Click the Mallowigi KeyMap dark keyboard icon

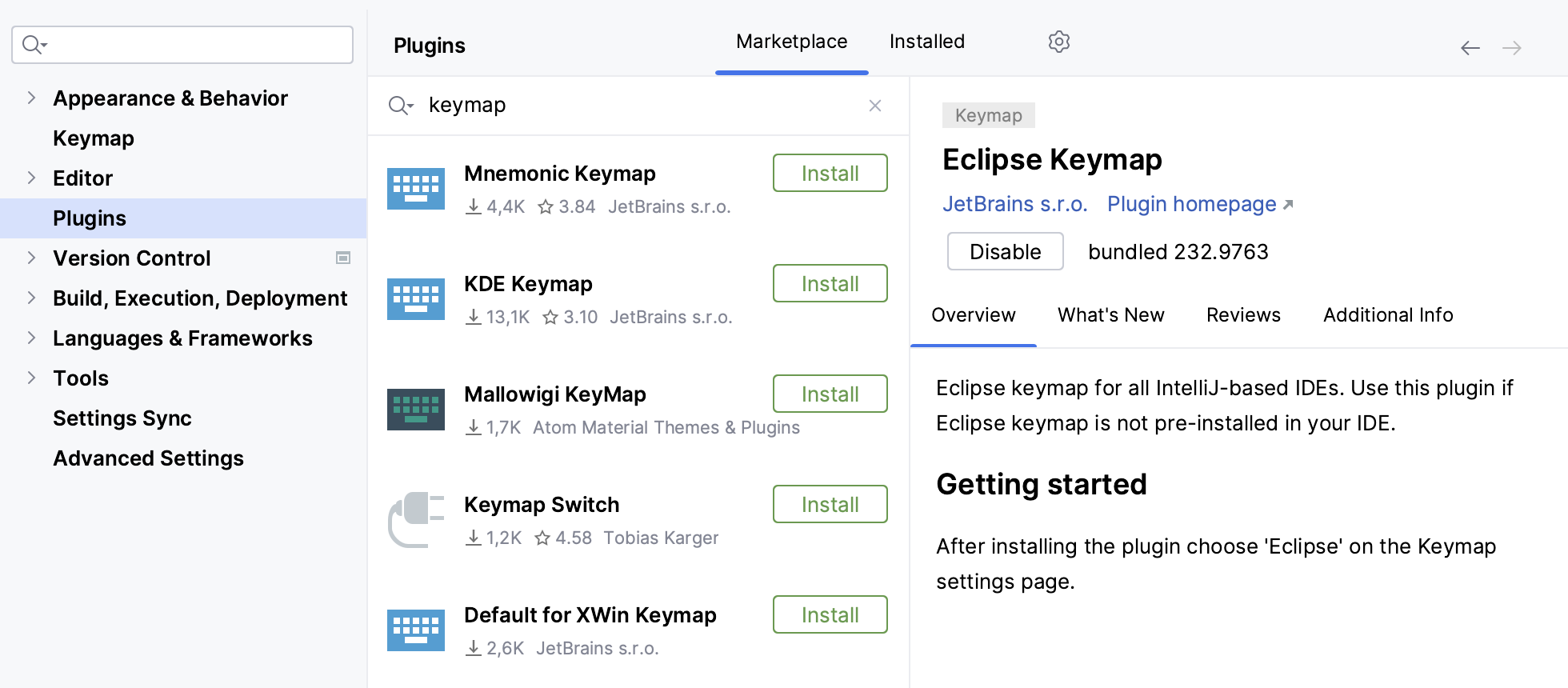coord(416,410)
